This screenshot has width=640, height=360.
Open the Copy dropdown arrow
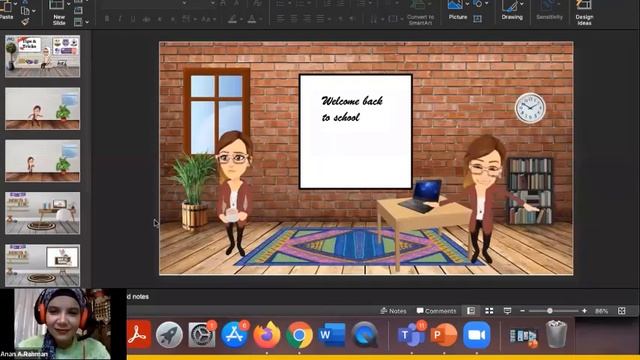point(34,11)
